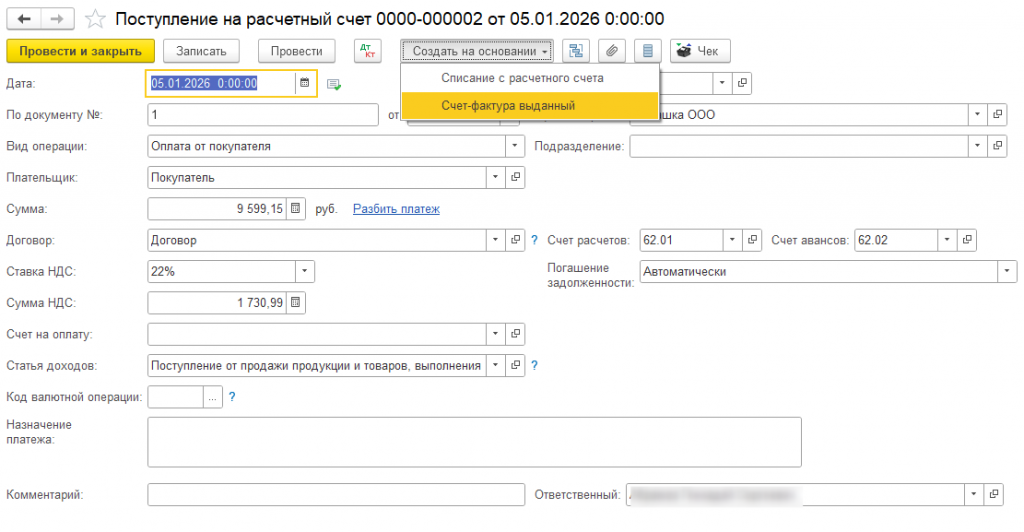This screenshot has height=532, width=1024.
Task: Open Счет авансов 62.02 via open icon
Action: point(967,240)
